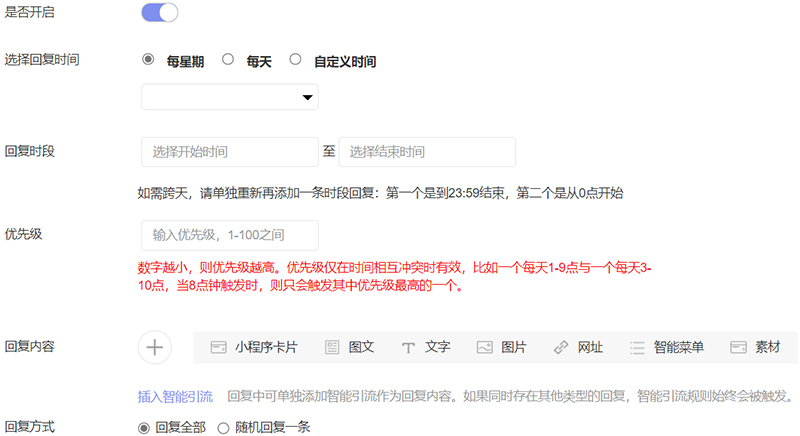The image size is (800, 436).
Task: Click the 优先级 label text
Action: click(x=23, y=235)
